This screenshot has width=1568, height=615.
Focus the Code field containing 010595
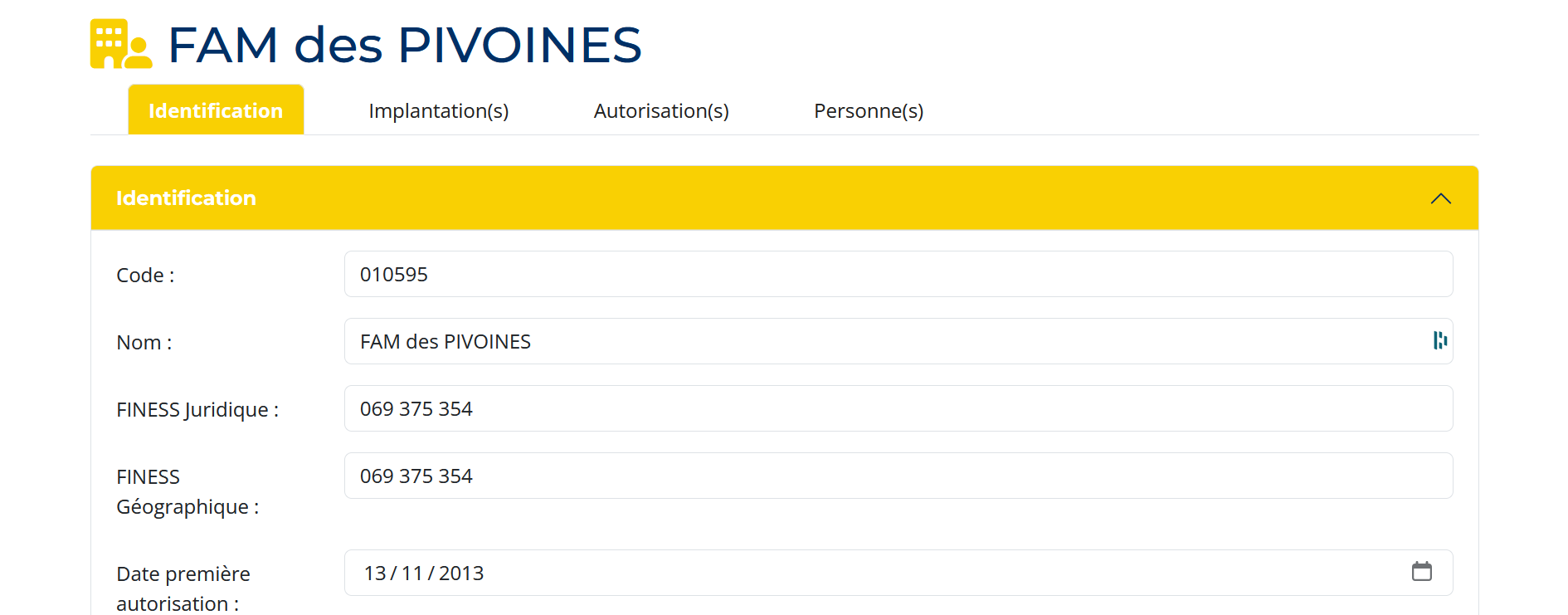898,275
